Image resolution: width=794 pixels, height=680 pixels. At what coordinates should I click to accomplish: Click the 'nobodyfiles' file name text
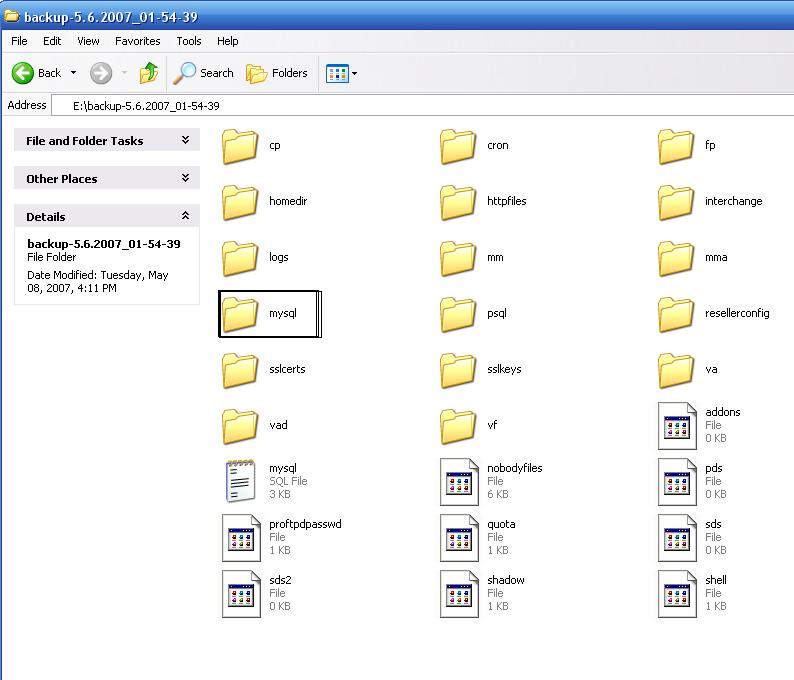click(x=514, y=468)
